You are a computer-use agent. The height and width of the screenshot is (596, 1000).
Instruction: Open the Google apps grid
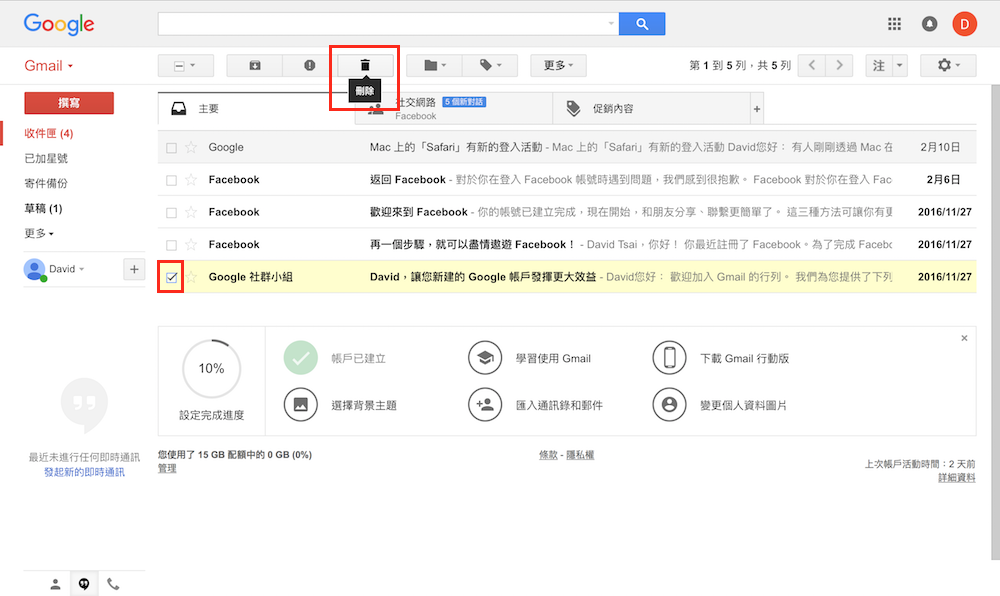[895, 24]
